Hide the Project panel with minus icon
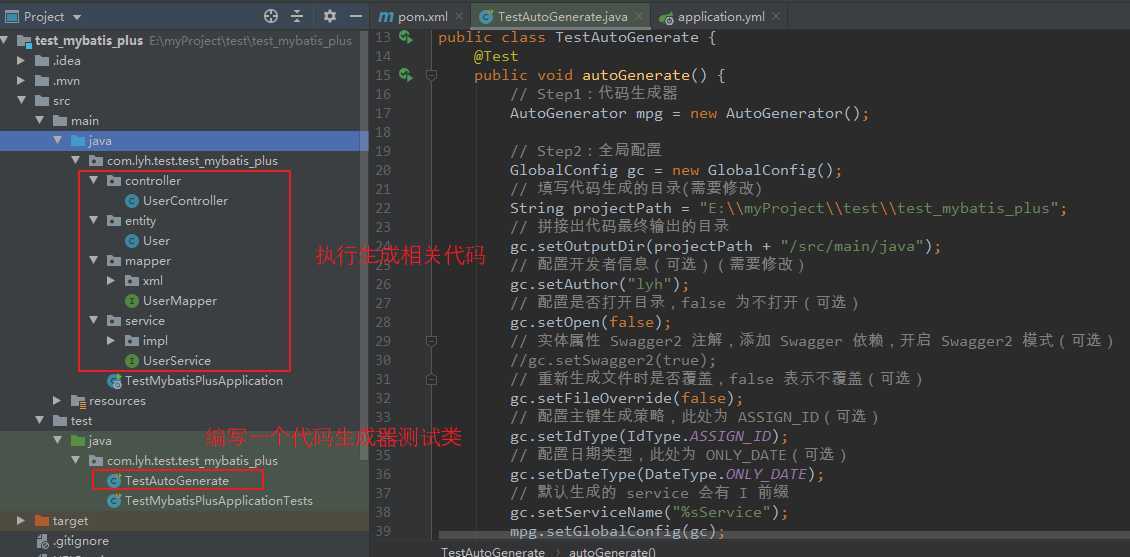1130x557 pixels. [x=355, y=16]
